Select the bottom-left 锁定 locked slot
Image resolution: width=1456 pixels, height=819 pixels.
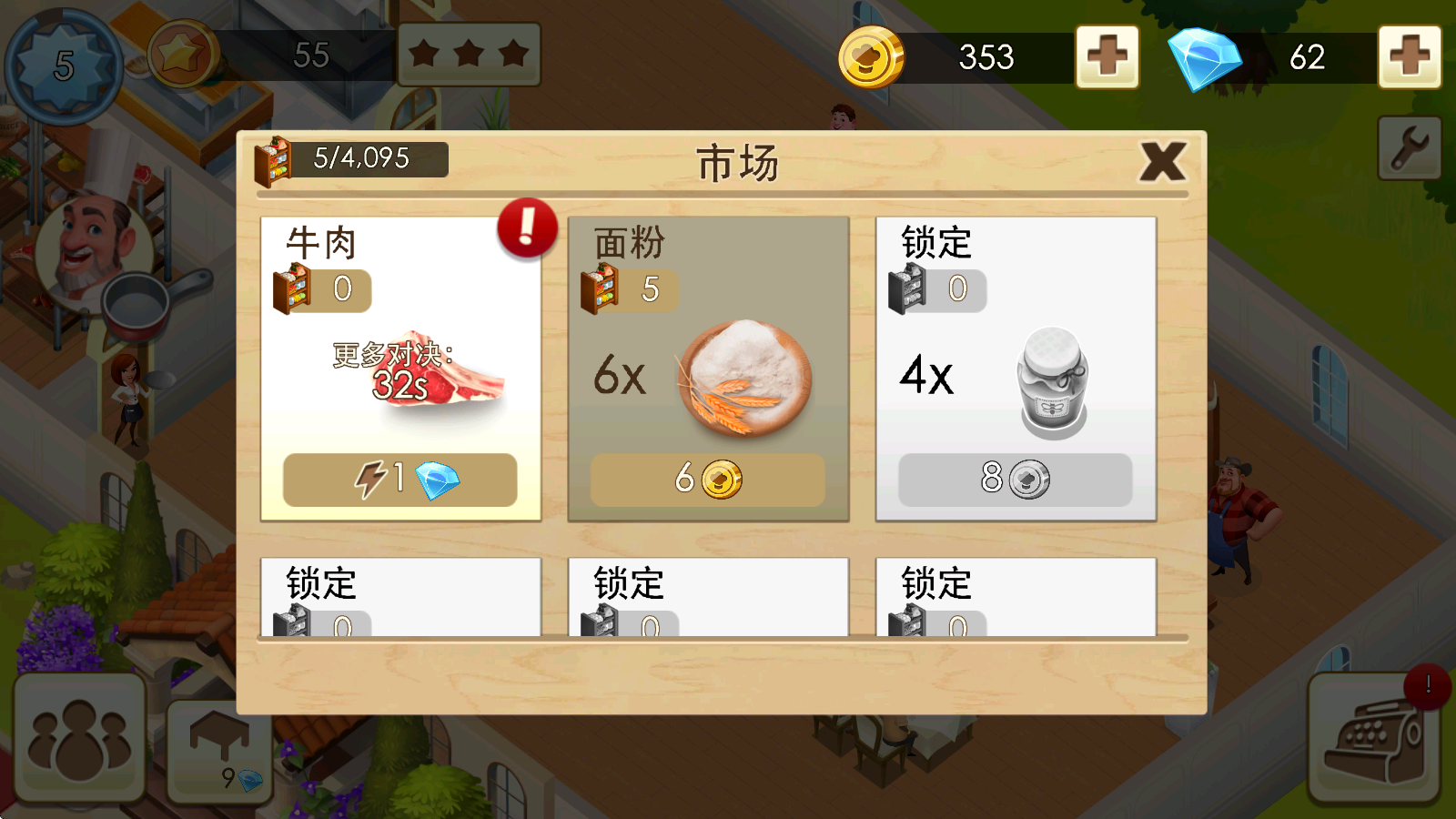[x=400, y=597]
